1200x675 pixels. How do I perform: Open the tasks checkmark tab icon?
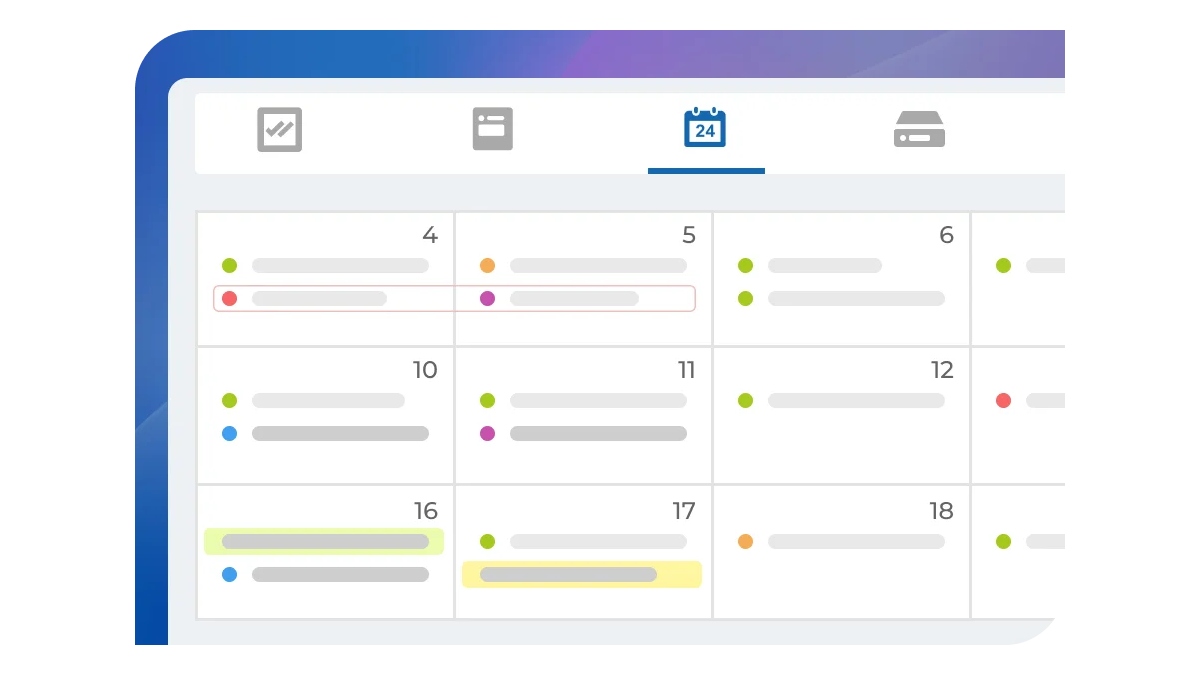click(x=279, y=130)
